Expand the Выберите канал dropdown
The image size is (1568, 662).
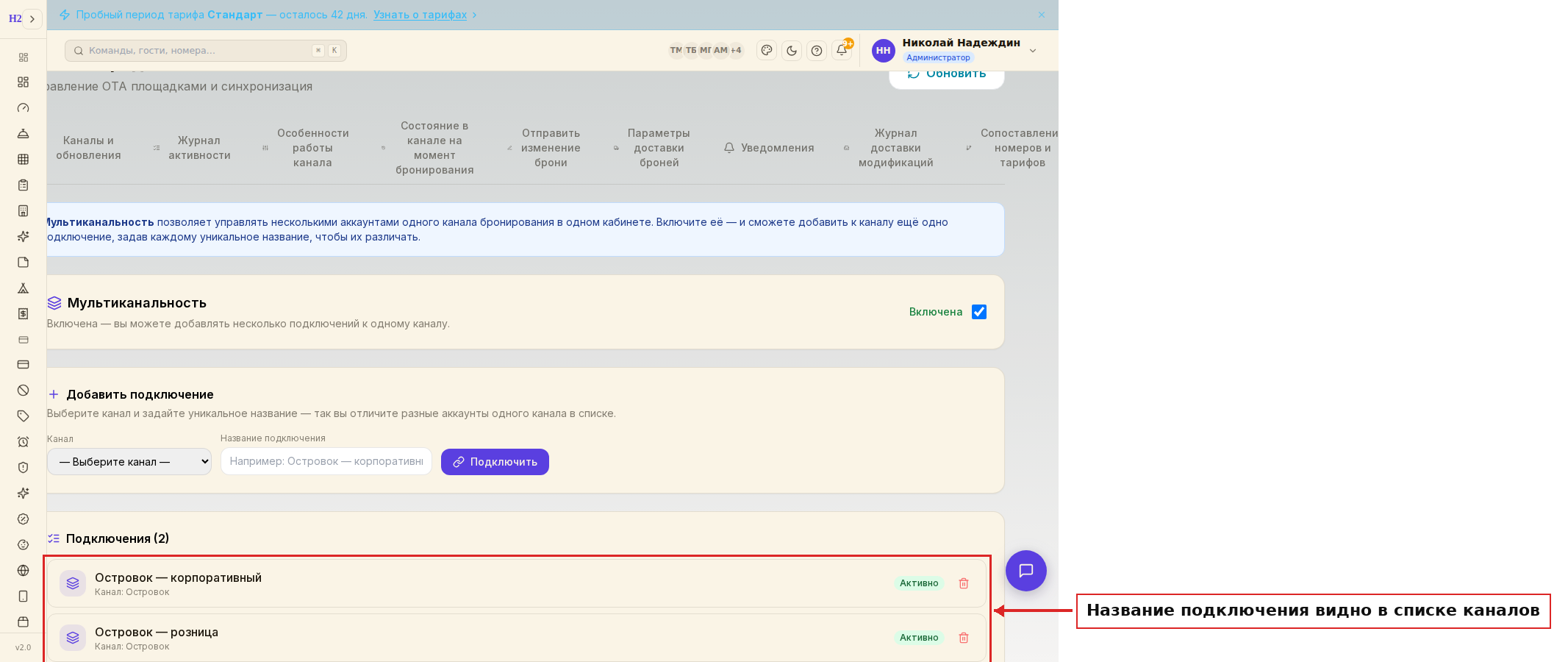(129, 462)
